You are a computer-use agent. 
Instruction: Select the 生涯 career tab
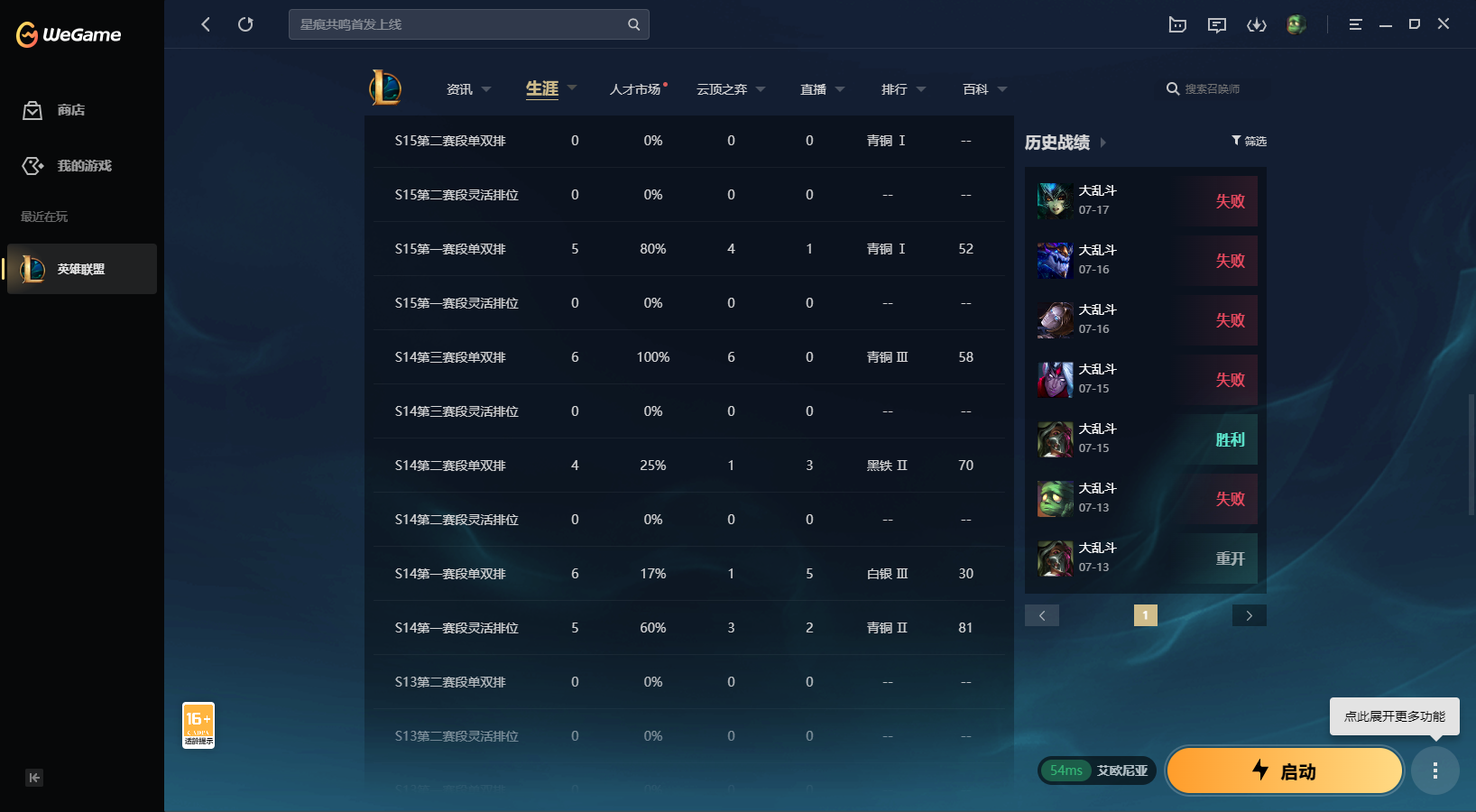click(542, 88)
